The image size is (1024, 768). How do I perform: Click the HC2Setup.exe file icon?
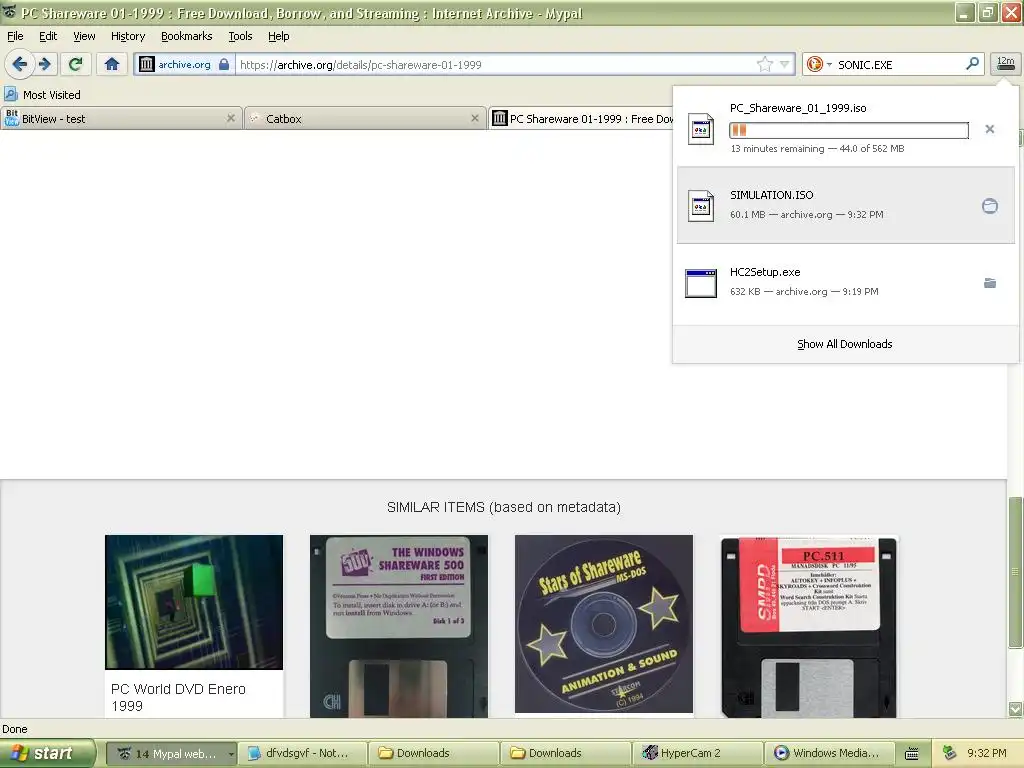tap(701, 283)
